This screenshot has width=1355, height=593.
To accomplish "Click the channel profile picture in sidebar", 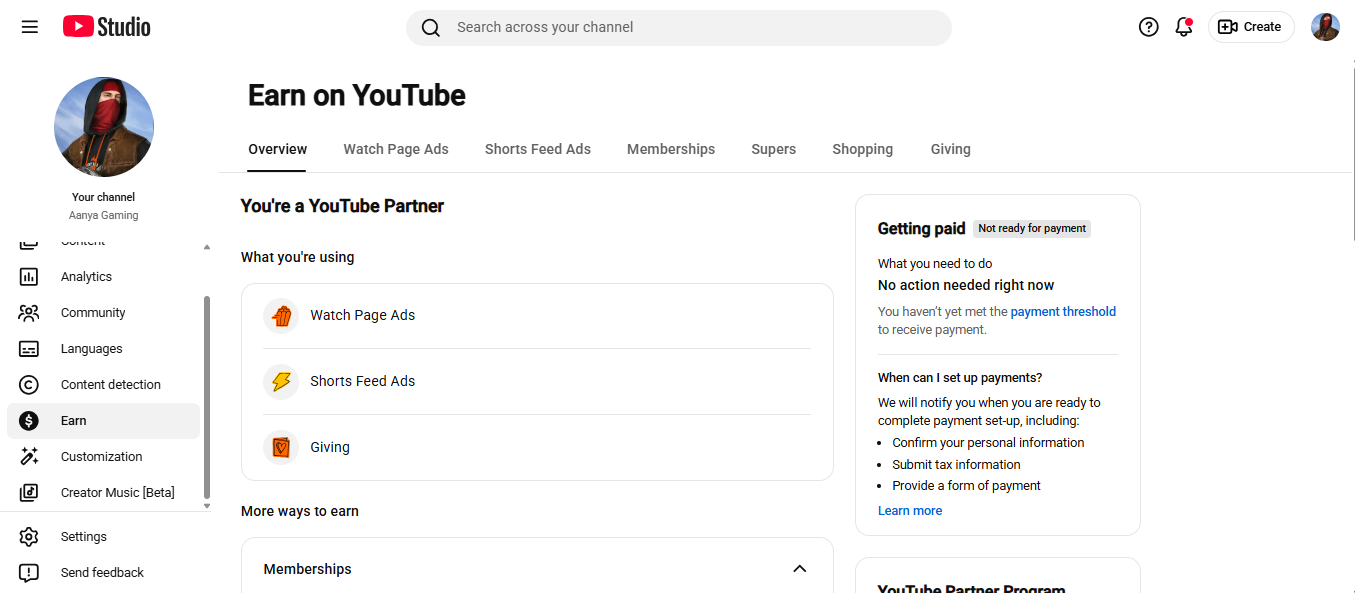I will [x=104, y=127].
